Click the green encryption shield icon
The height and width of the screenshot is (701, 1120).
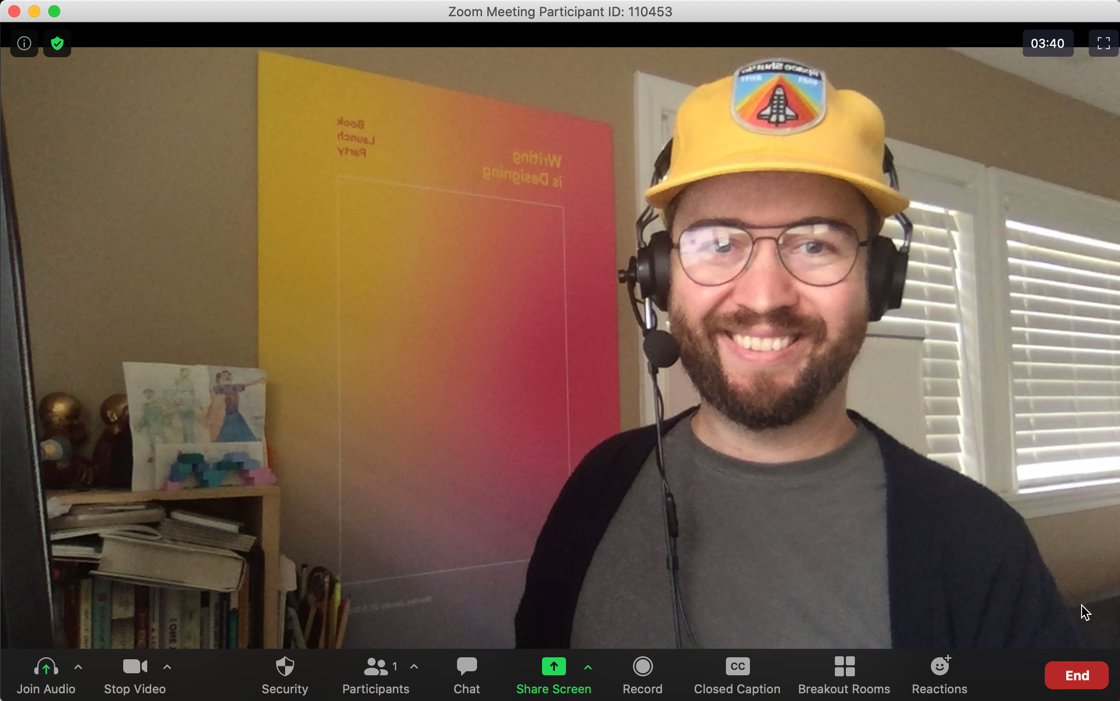coord(57,44)
